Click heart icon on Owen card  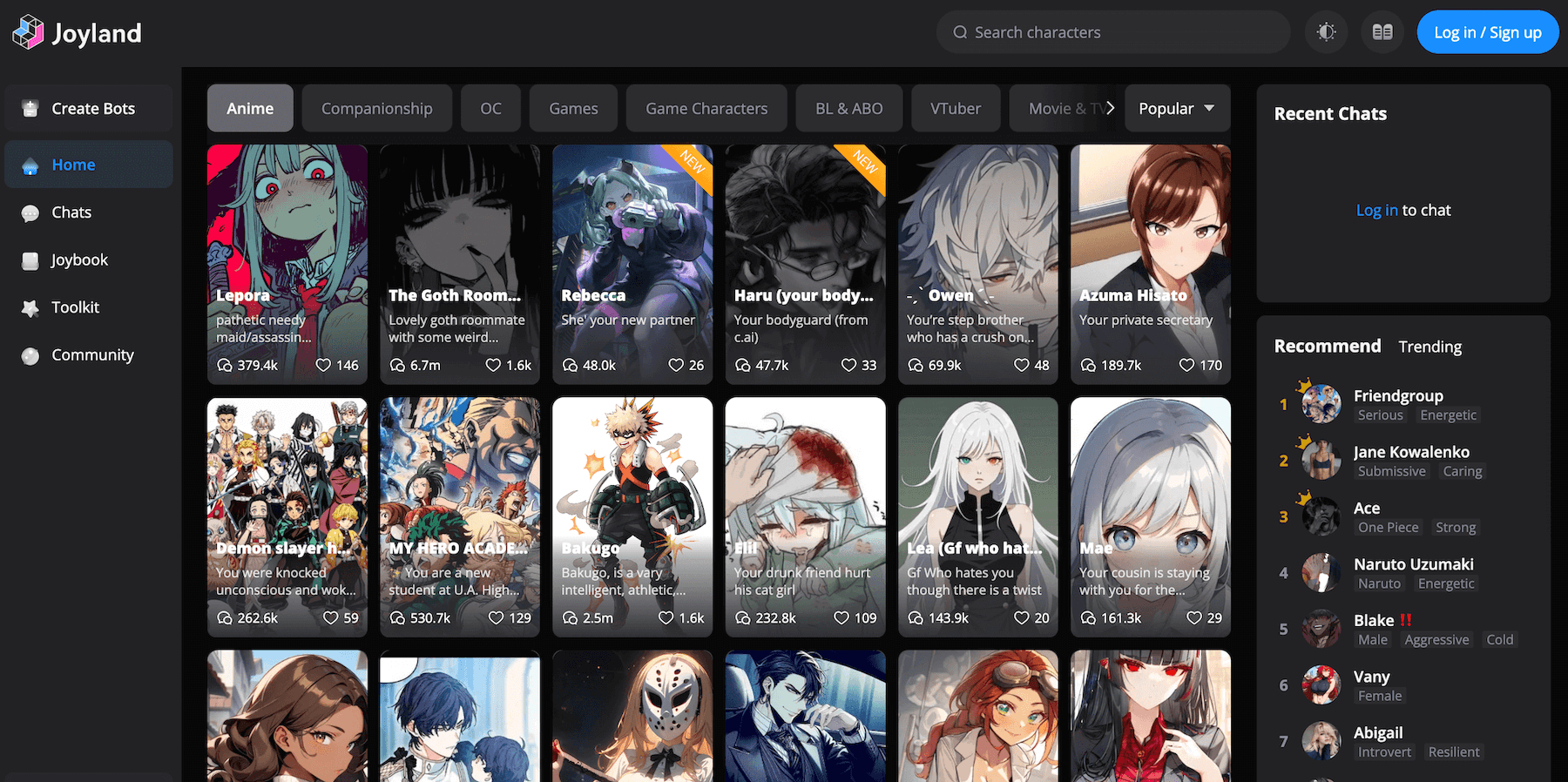point(1022,365)
